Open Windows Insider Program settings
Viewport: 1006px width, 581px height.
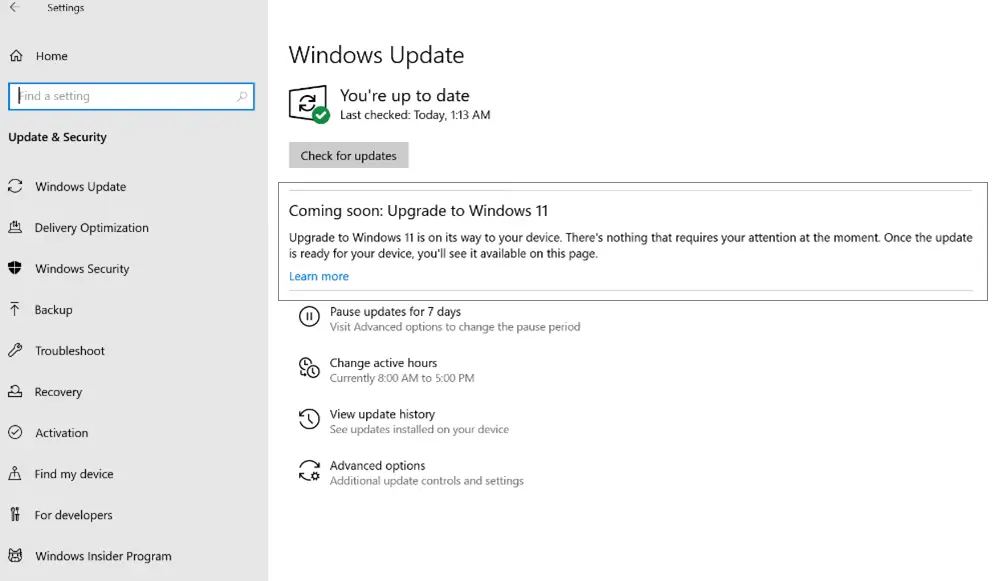point(103,556)
